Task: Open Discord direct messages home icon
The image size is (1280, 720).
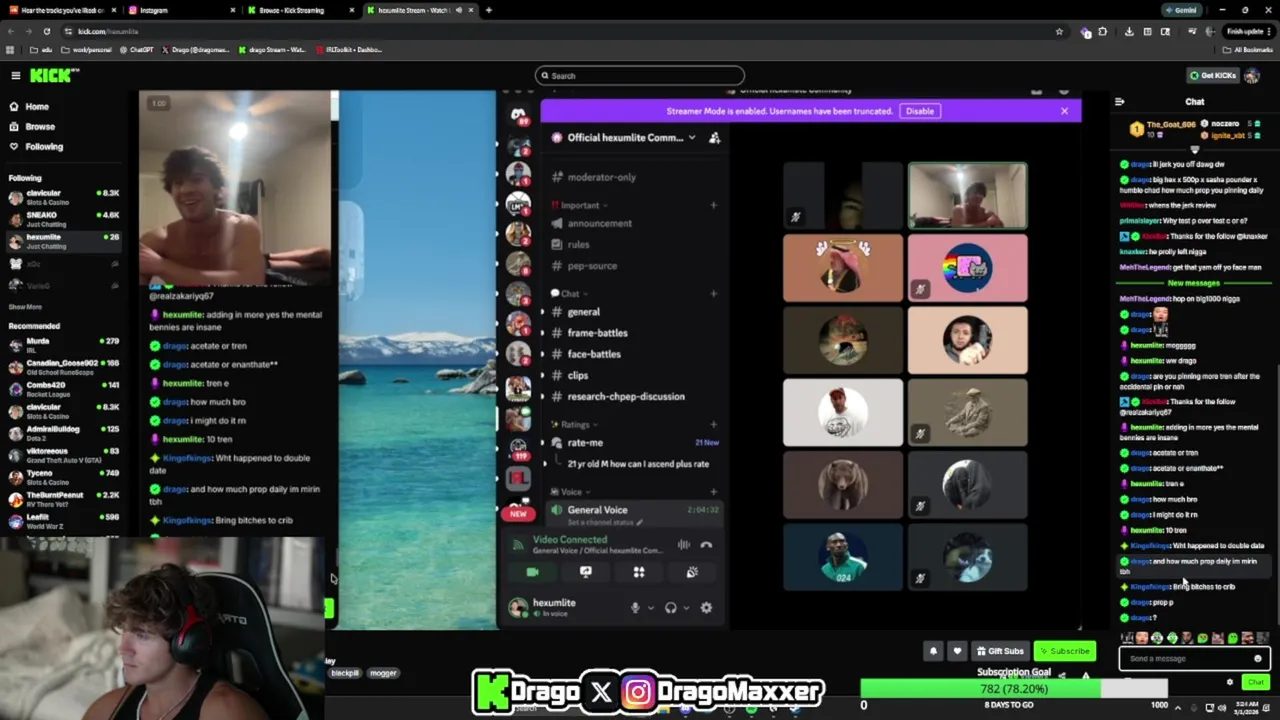Action: (518, 114)
